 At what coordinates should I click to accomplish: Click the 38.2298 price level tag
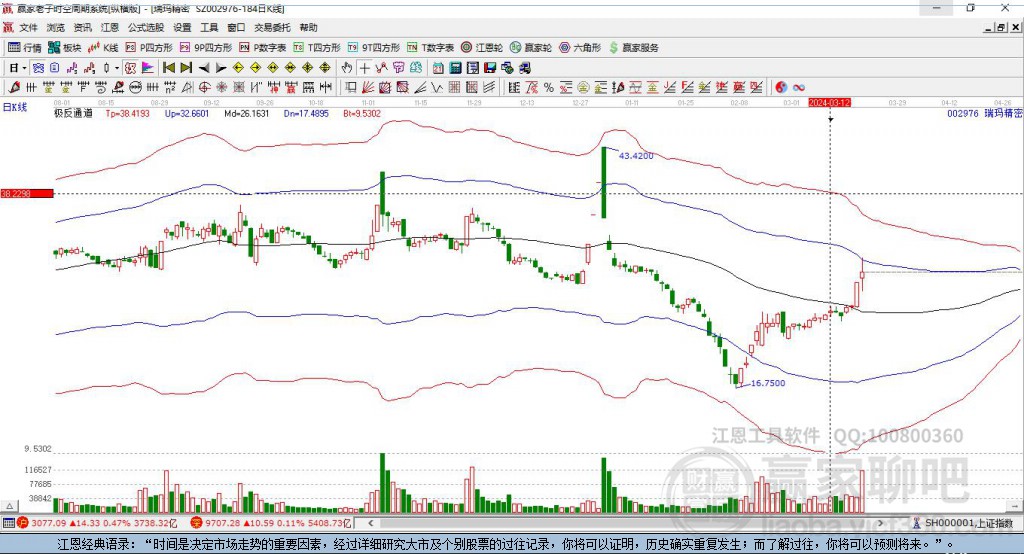(27, 193)
